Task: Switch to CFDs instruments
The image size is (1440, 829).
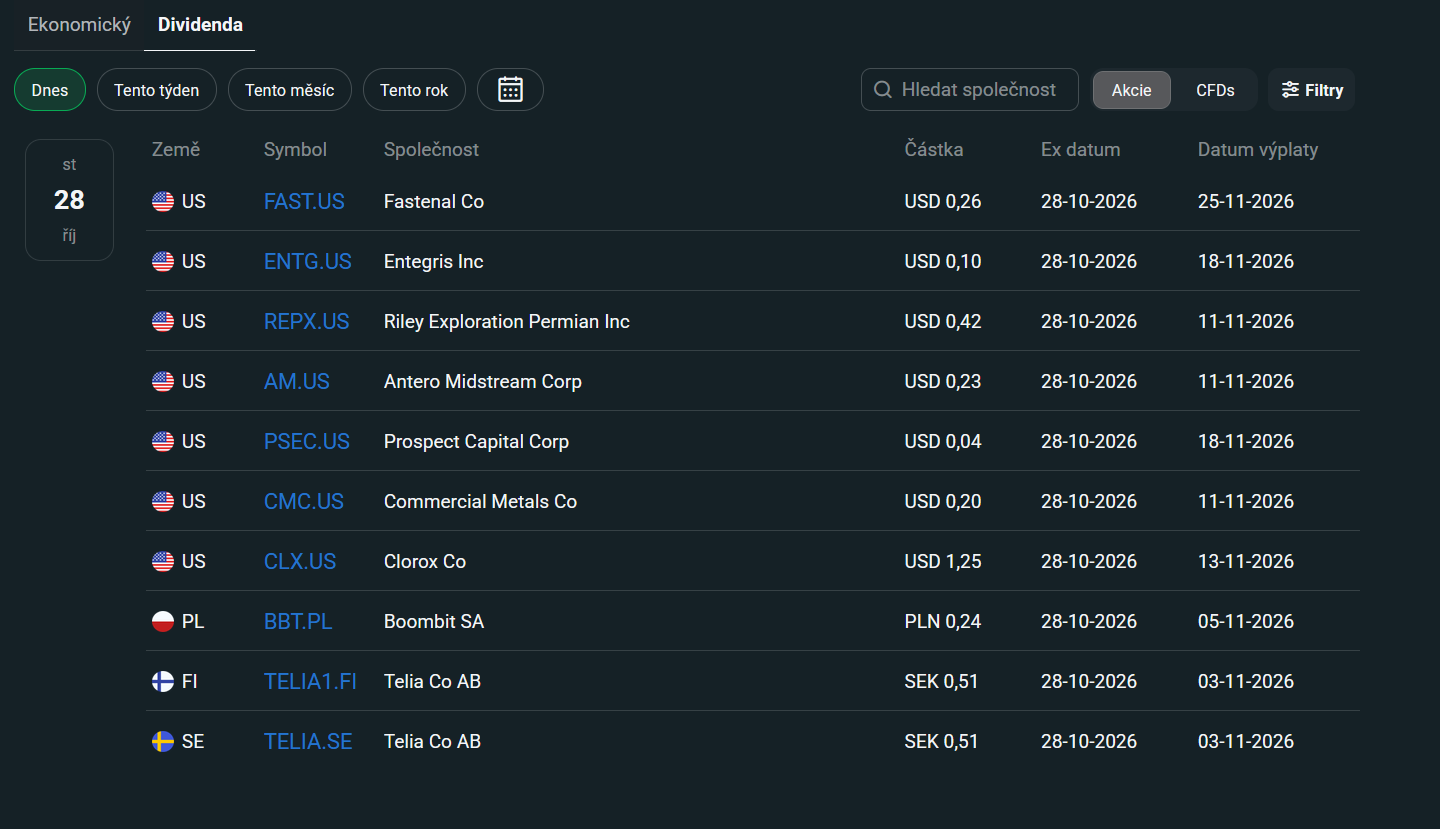Action: (1215, 90)
